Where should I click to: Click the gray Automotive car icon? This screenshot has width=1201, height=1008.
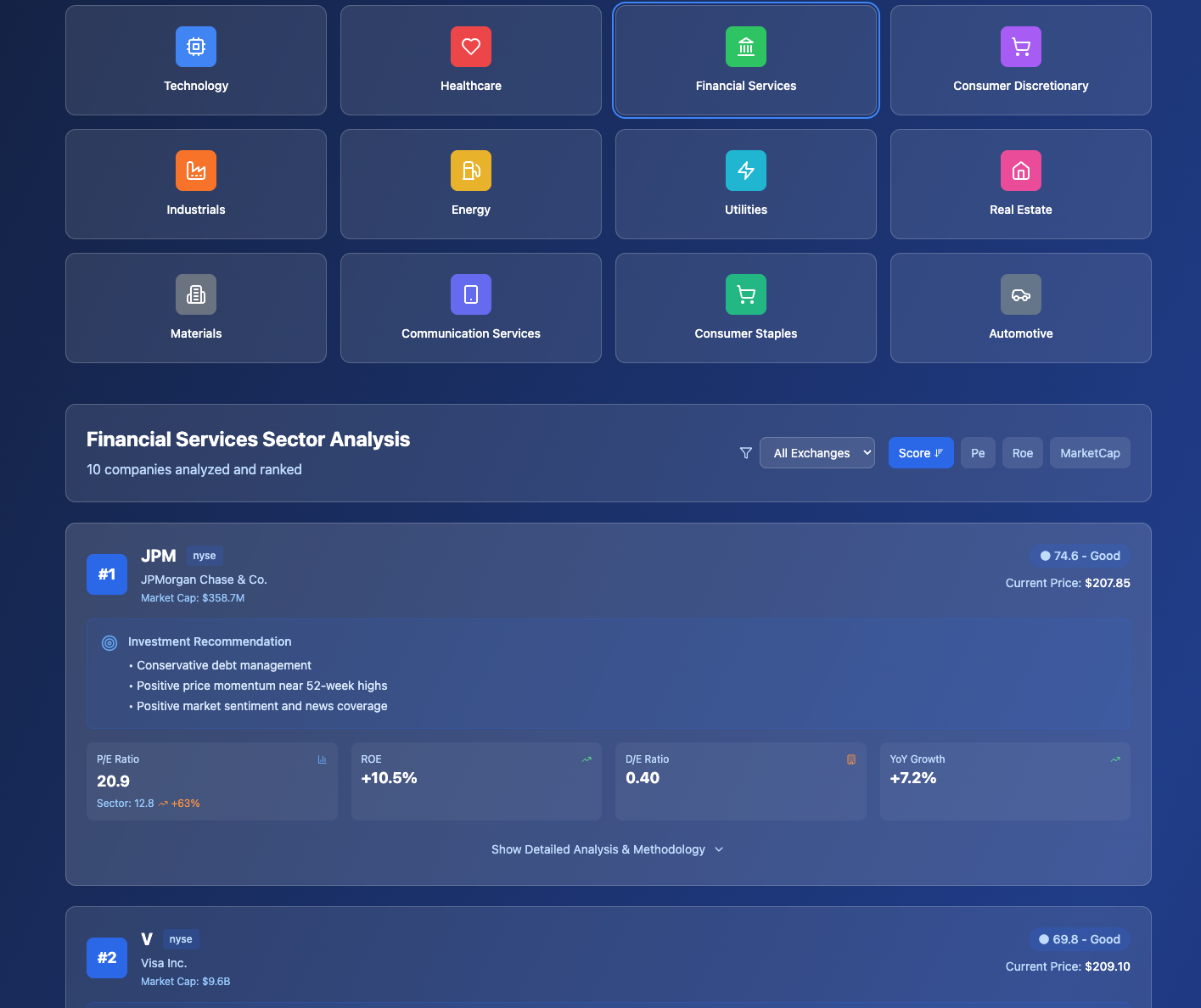click(1021, 294)
